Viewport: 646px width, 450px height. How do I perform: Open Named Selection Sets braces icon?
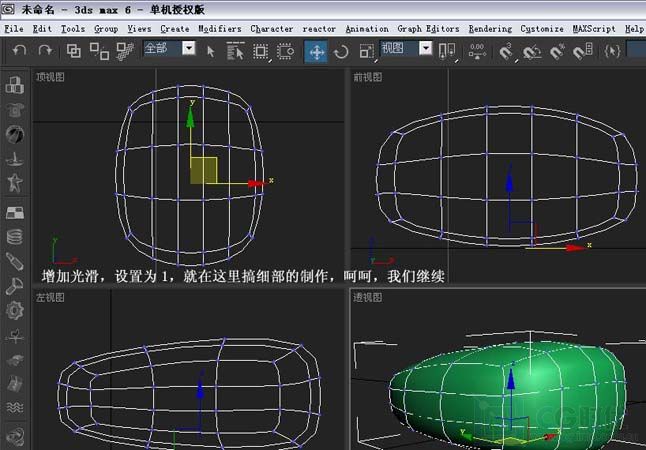(x=612, y=51)
